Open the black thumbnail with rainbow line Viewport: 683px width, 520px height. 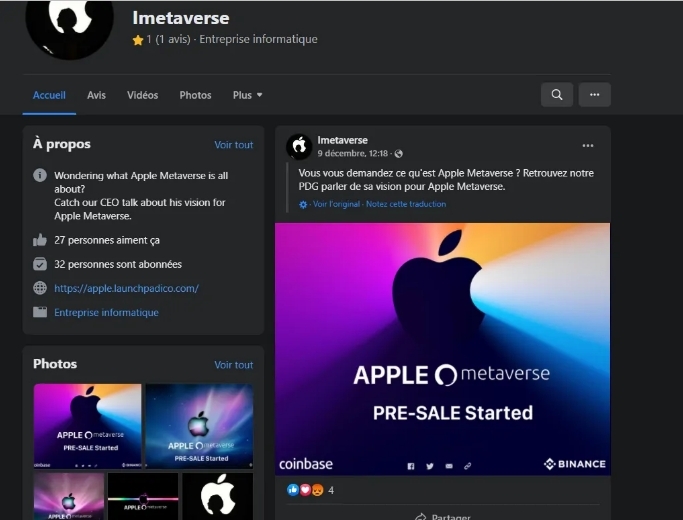click(x=143, y=496)
